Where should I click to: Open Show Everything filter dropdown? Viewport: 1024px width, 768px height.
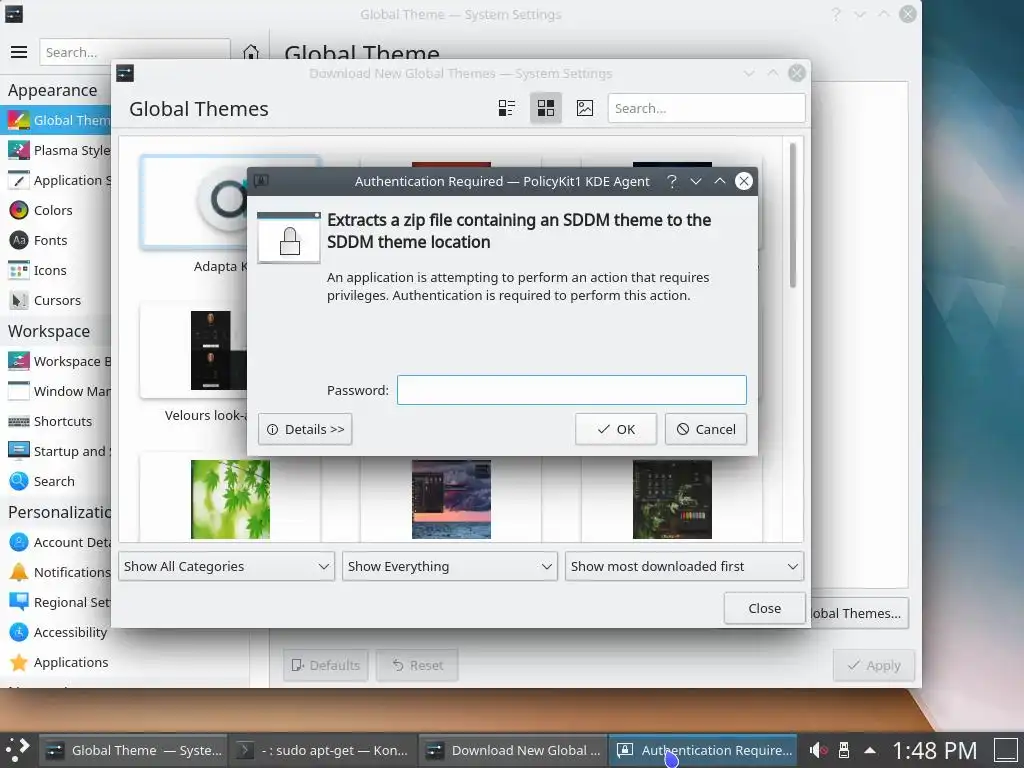pyautogui.click(x=449, y=566)
